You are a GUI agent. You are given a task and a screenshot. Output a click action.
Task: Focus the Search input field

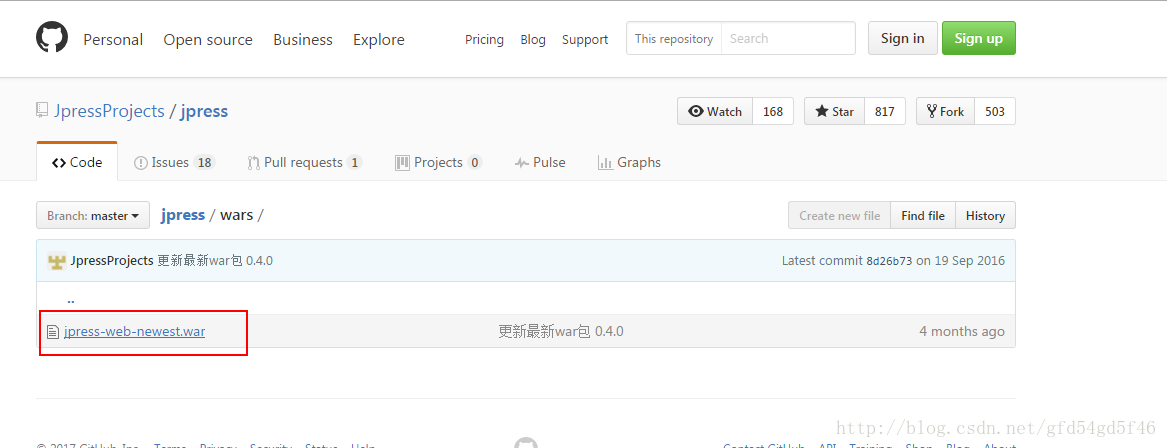tap(788, 38)
